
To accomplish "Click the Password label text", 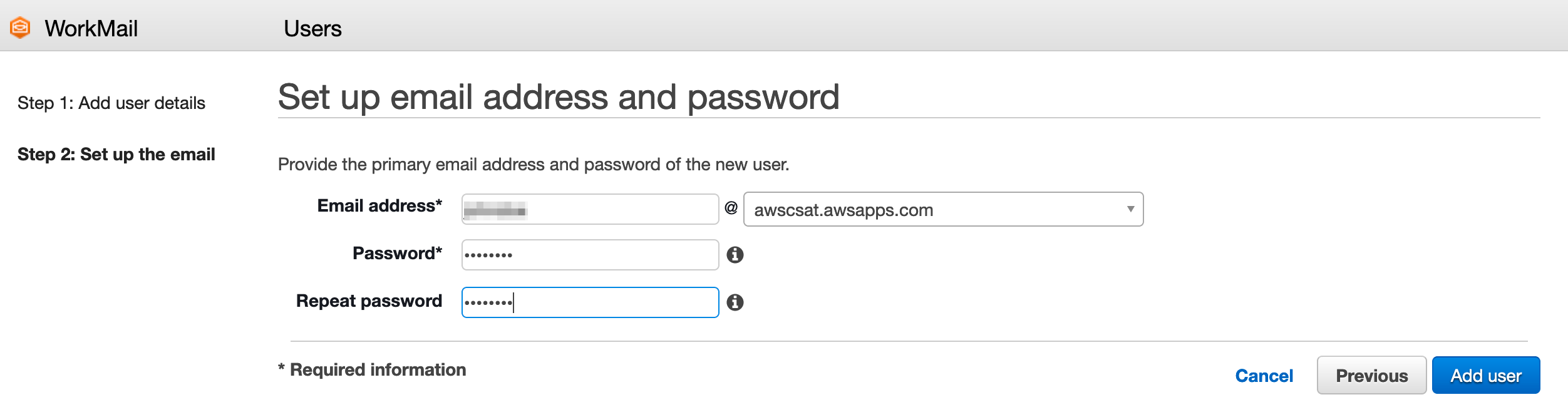I will (x=397, y=253).
